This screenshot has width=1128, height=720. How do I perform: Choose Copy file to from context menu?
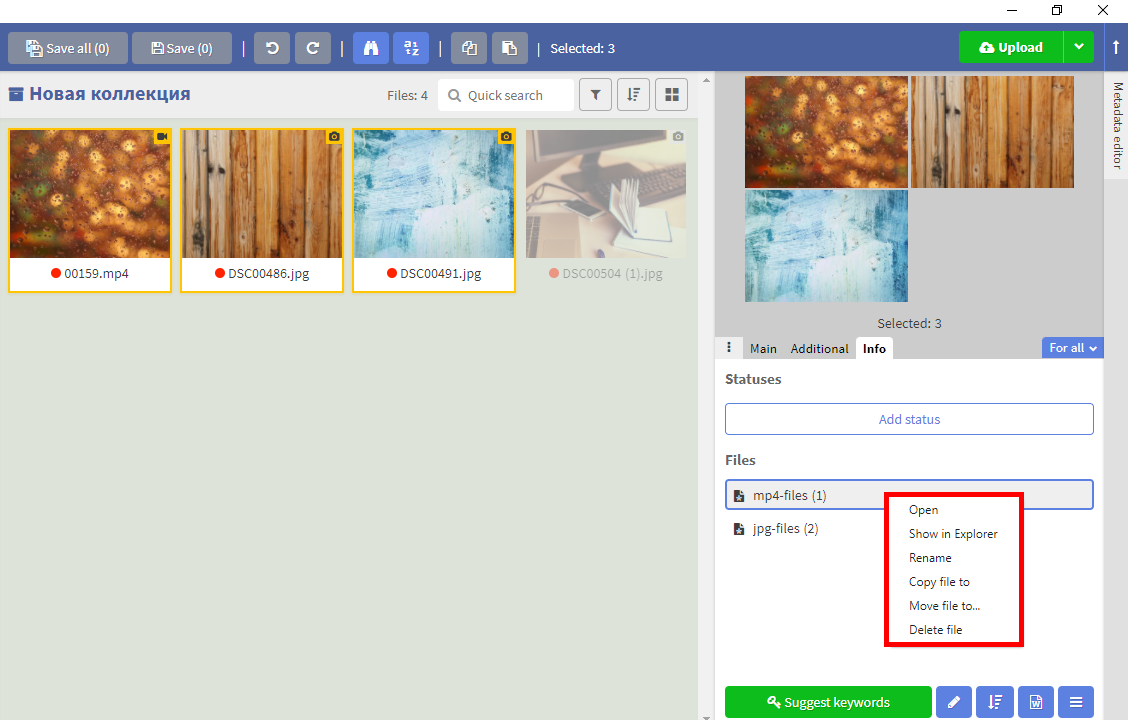(939, 581)
